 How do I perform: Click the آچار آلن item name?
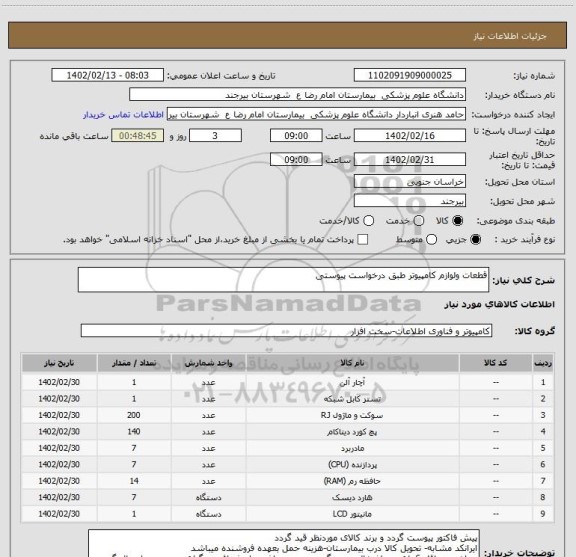click(352, 382)
